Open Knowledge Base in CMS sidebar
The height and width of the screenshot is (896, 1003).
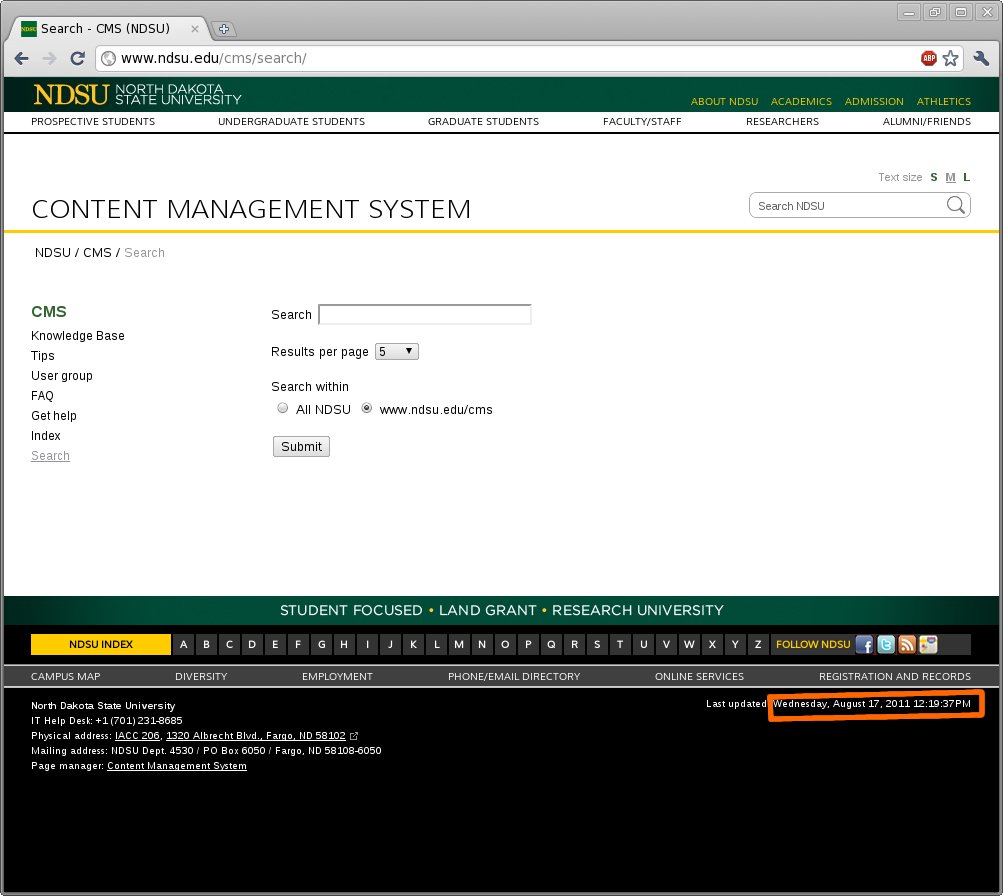pos(78,336)
